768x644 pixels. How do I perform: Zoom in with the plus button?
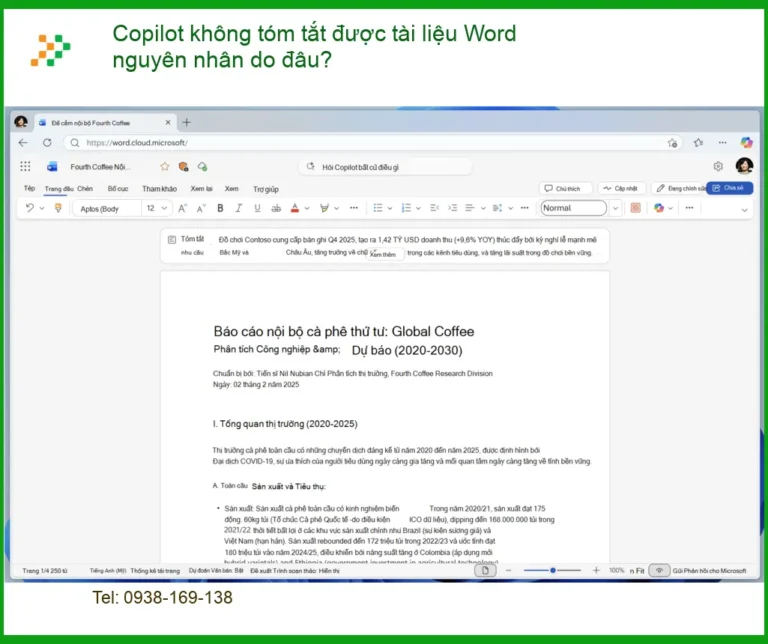596,571
